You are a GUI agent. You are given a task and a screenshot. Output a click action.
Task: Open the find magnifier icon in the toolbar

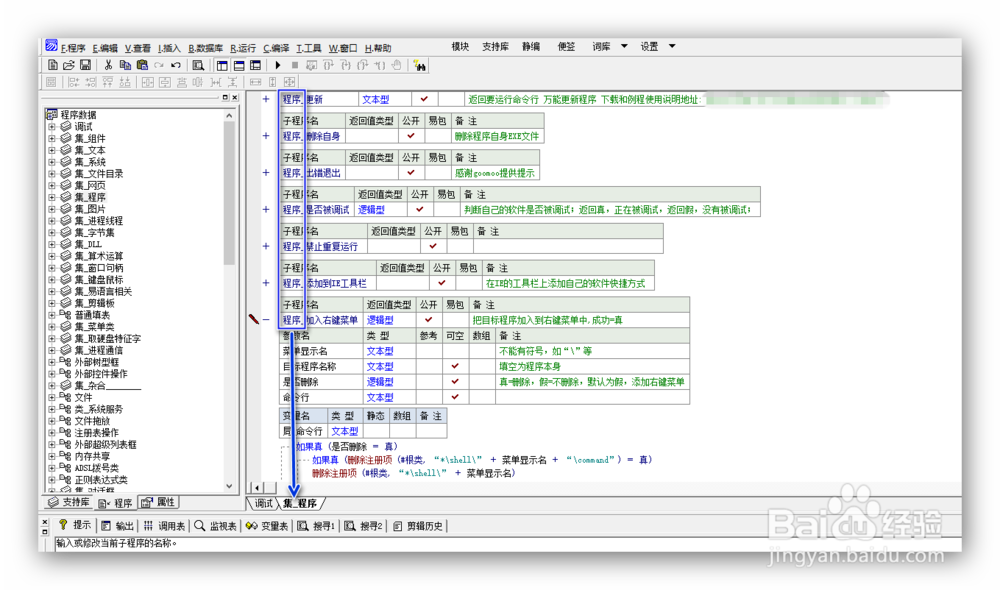198,65
